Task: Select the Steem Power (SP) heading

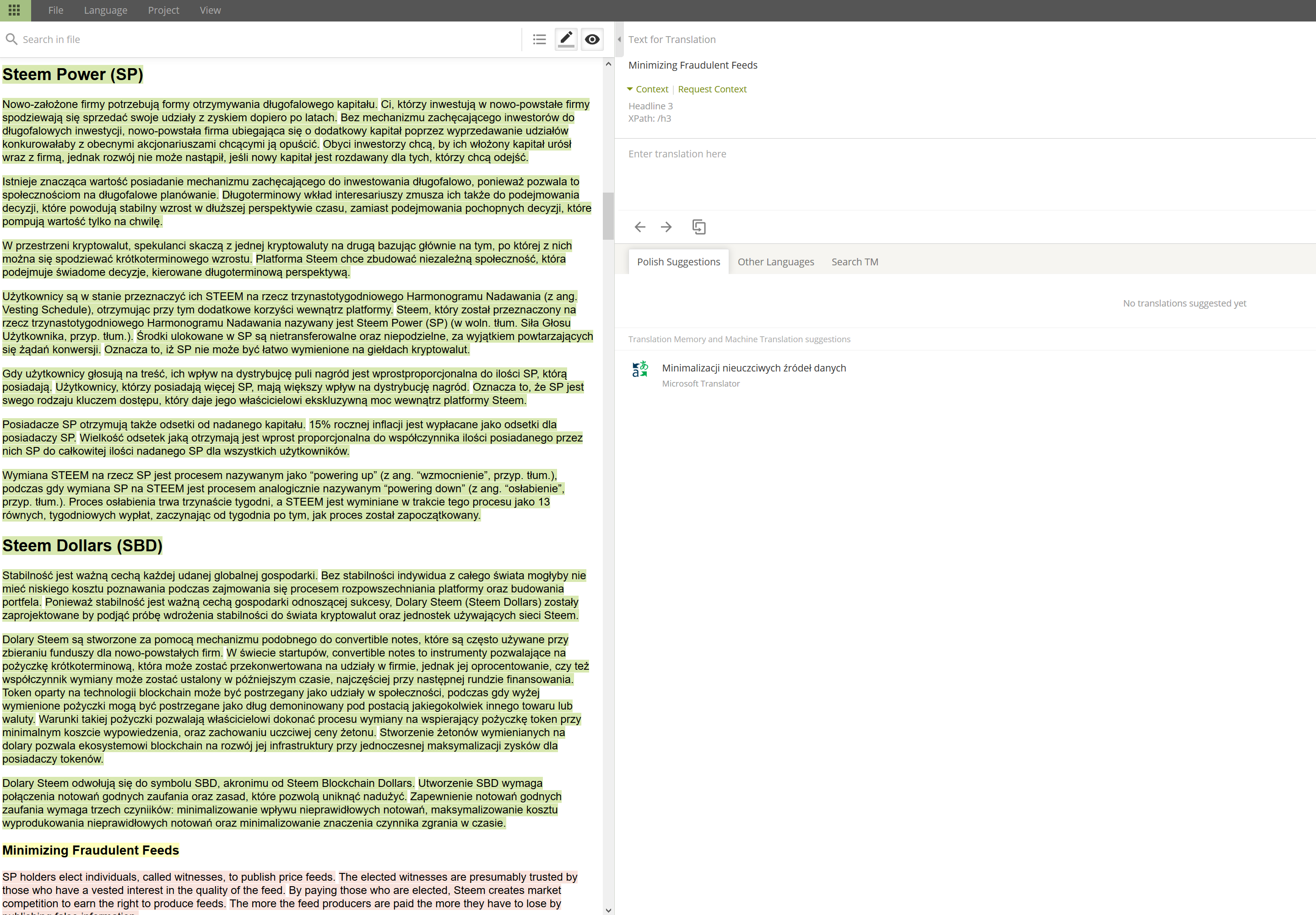Action: pyautogui.click(x=73, y=75)
